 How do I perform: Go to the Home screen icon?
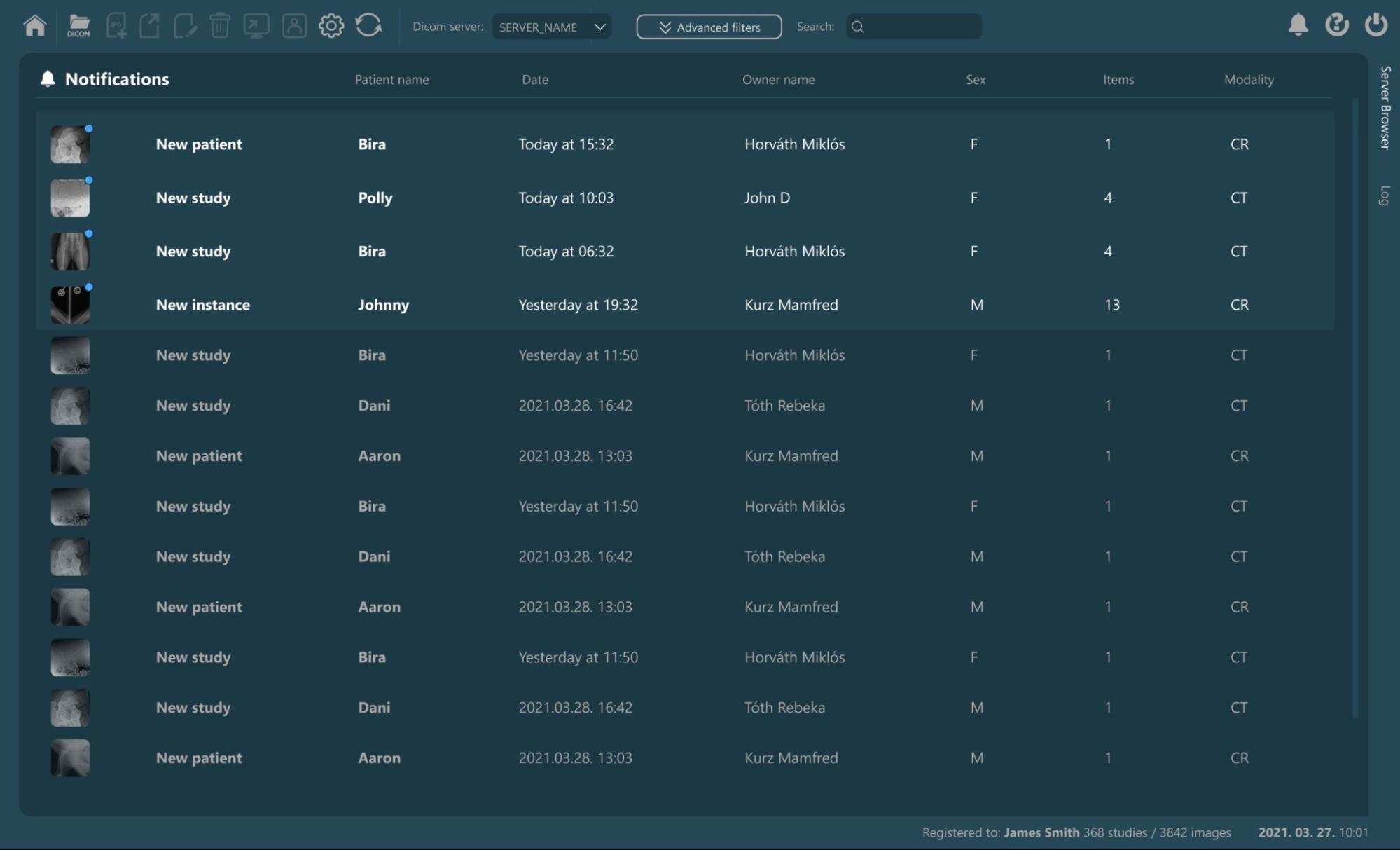34,26
